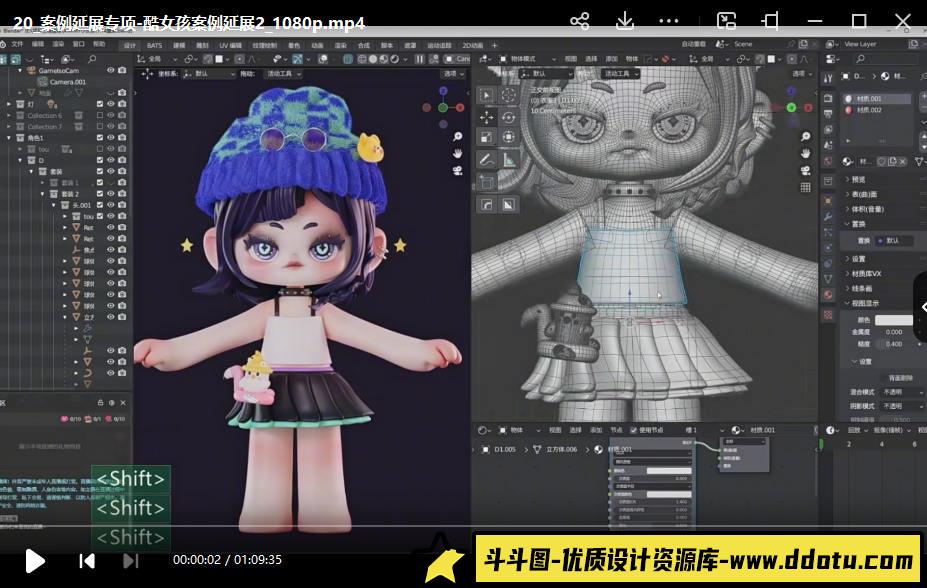Viewport: 927px width, 588px height.
Task: Click pan hand icon in right viewport
Action: point(805,154)
